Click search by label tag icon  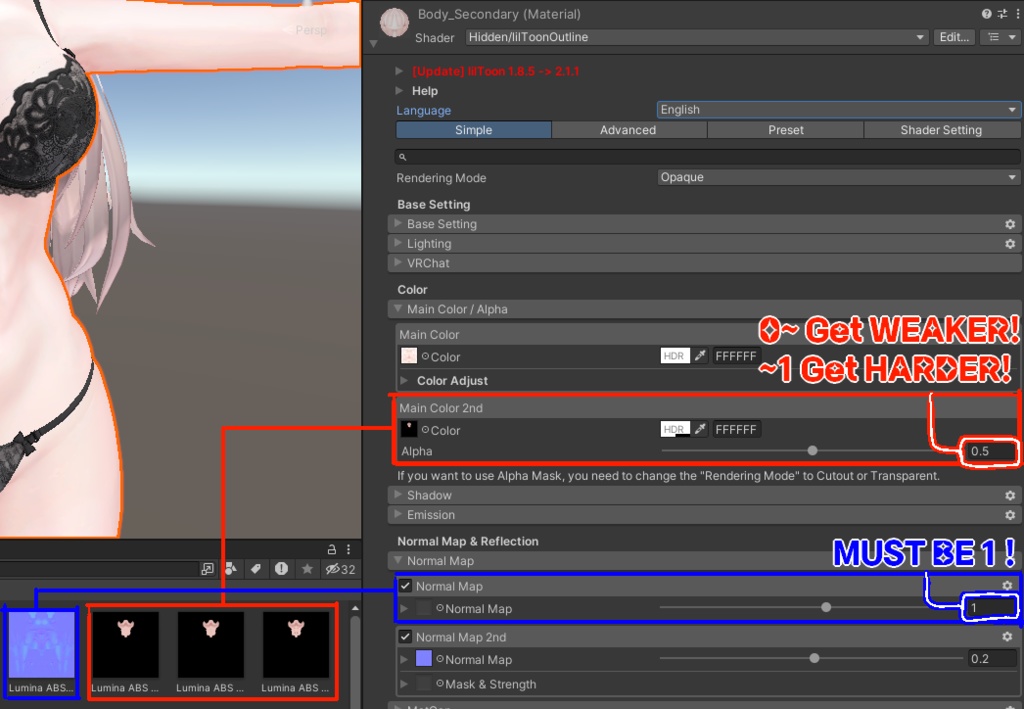click(x=256, y=569)
